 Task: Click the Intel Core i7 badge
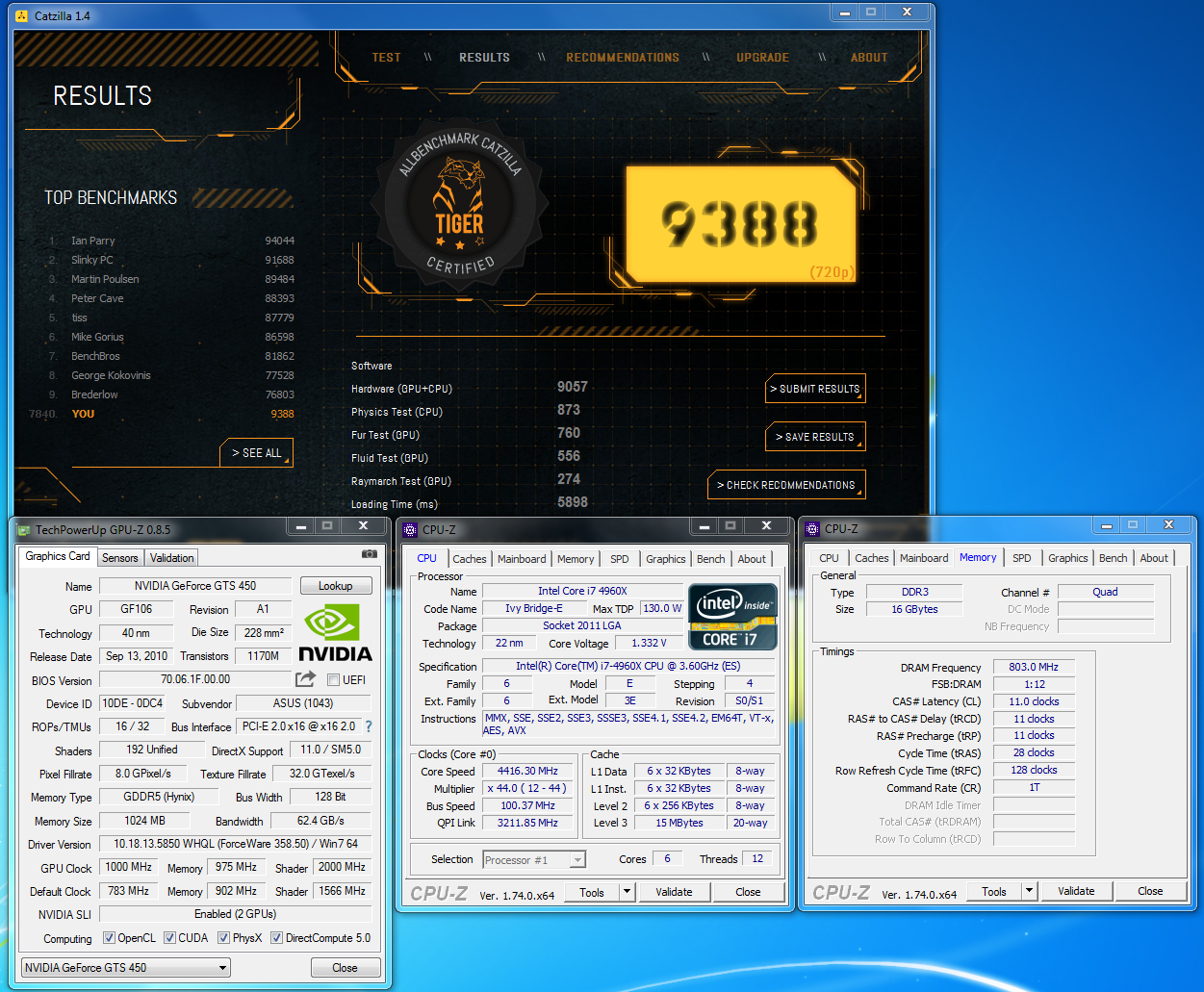pyautogui.click(x=732, y=617)
